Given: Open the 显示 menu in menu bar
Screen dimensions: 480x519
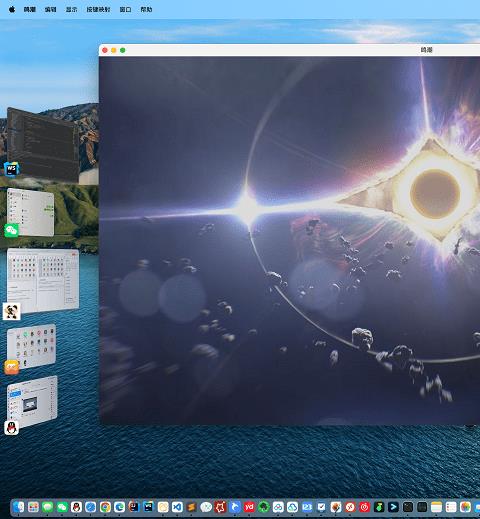Looking at the screenshot, I should [x=71, y=9].
